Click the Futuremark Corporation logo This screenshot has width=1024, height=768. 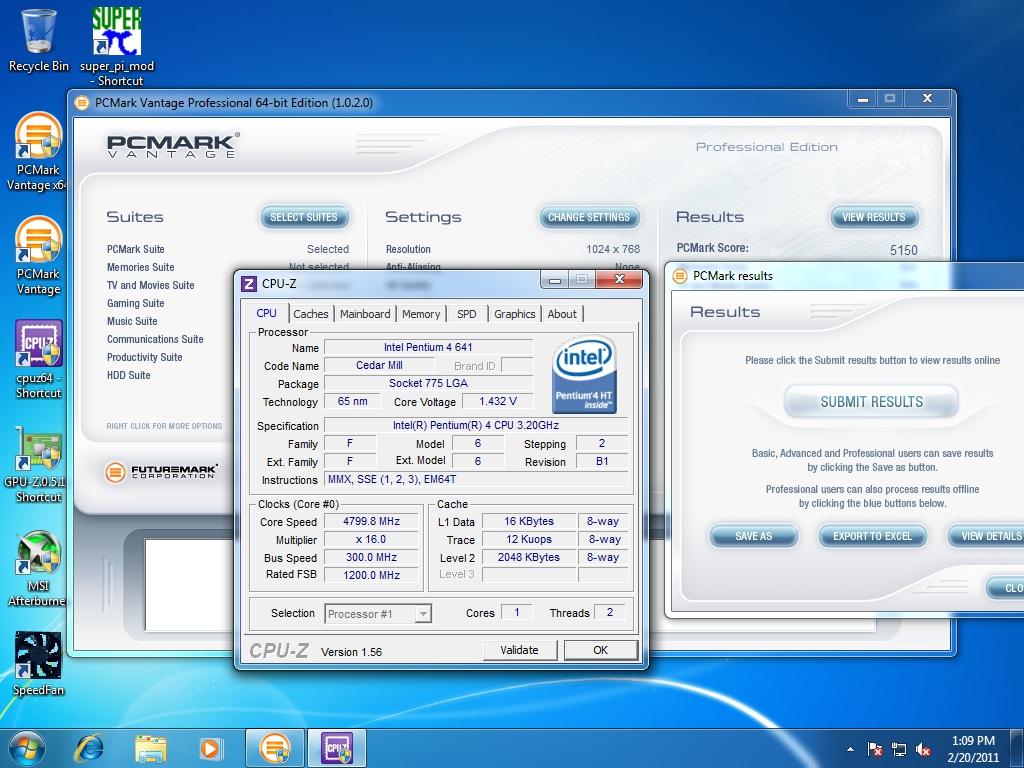point(161,471)
